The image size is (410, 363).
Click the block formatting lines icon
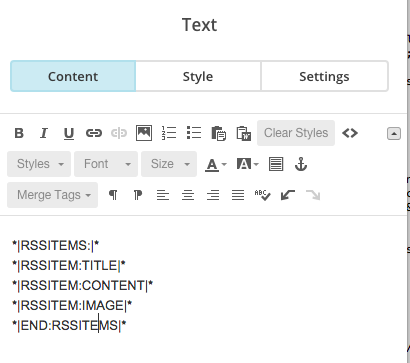[276, 164]
